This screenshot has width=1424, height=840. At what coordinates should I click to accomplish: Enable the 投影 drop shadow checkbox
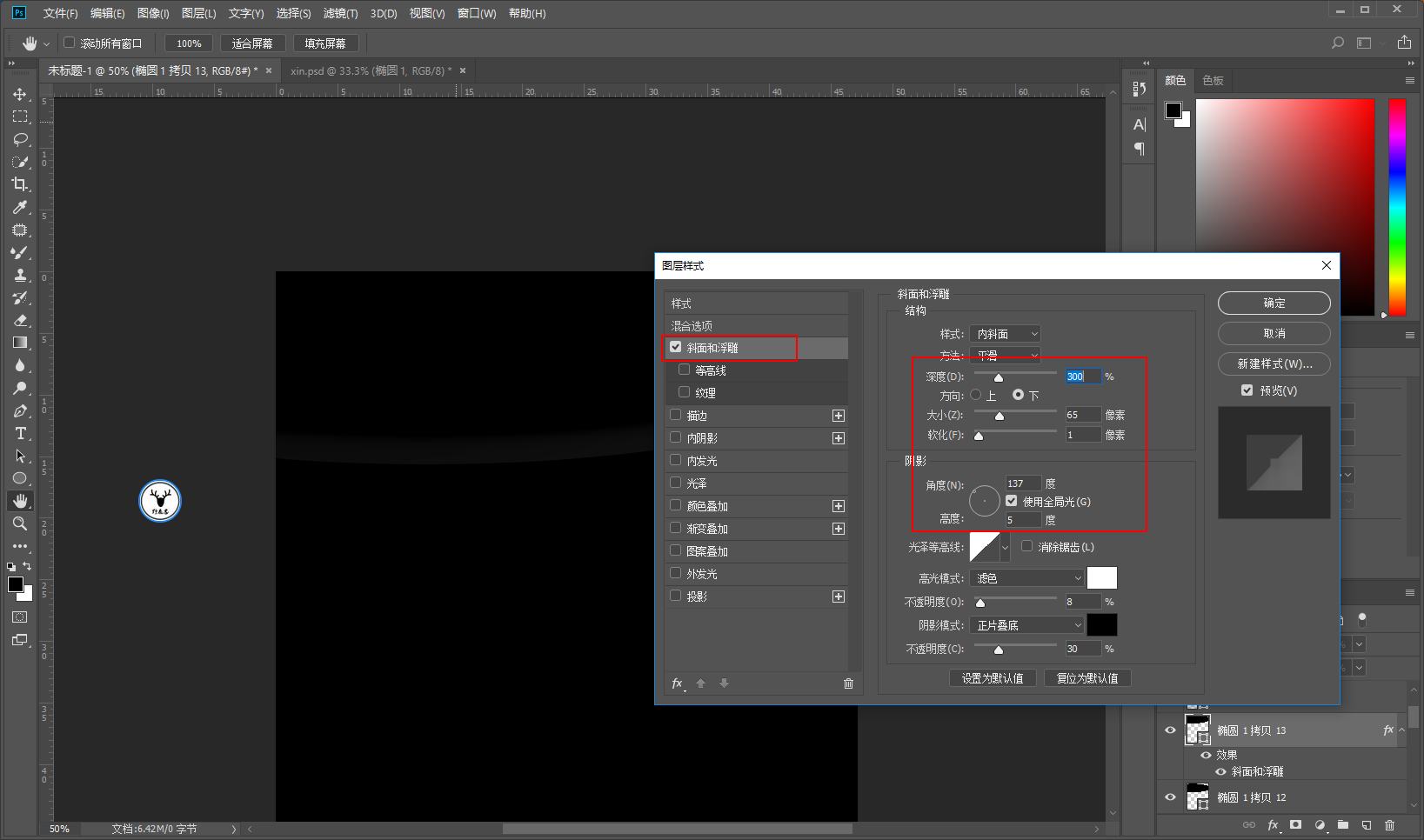click(x=676, y=596)
